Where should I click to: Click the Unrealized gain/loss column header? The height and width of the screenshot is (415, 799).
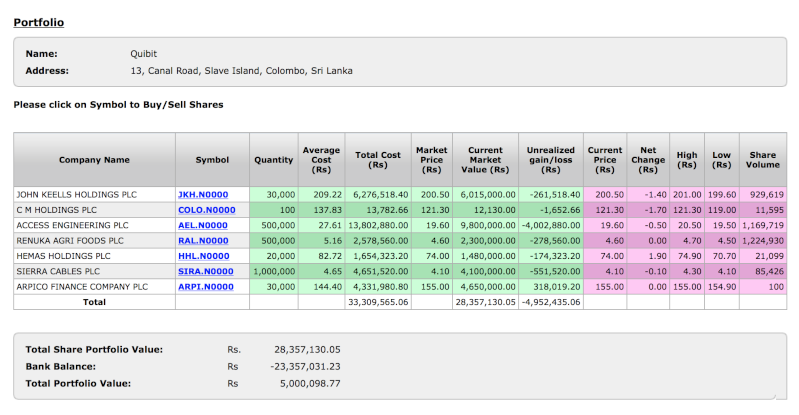550,160
